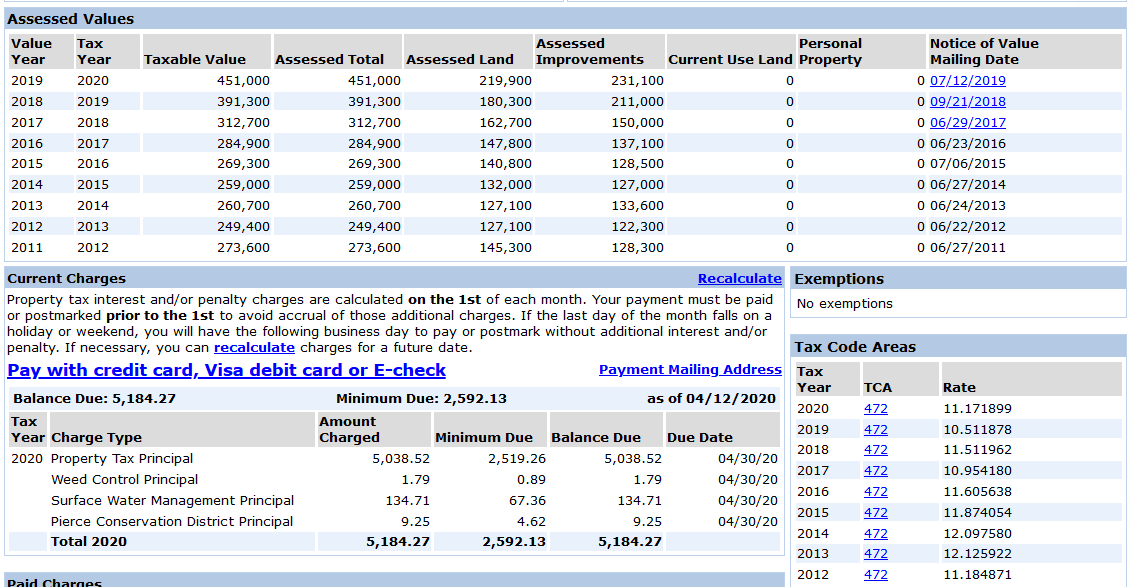Open TCA 472 link for tax year 2018
Image resolution: width=1135 pixels, height=587 pixels.
[x=875, y=450]
